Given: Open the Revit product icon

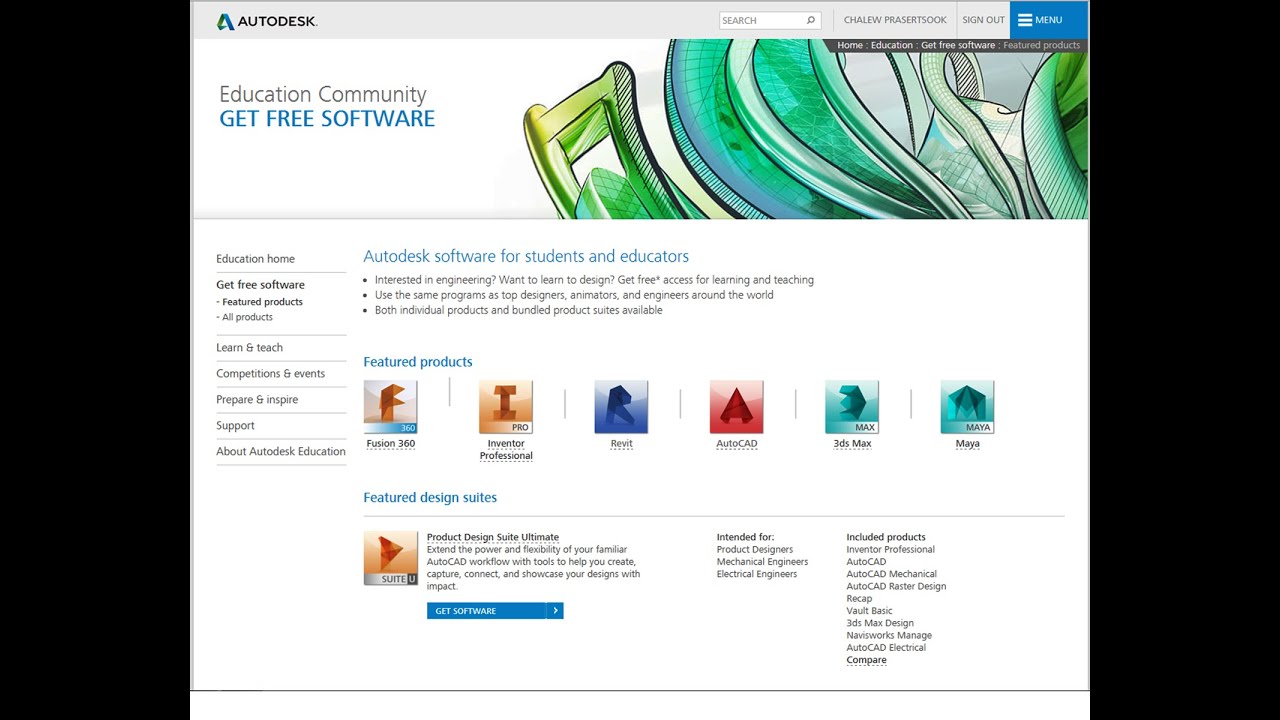Looking at the screenshot, I should pyautogui.click(x=621, y=407).
